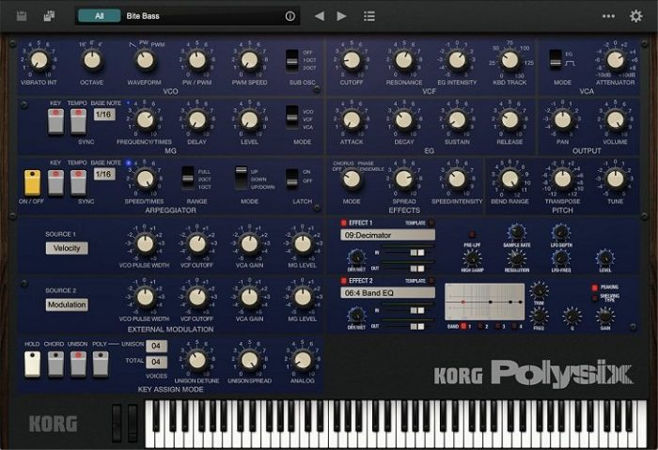Viewport: 658px width, 450px height.
Task: Toggle the yellow Arpeggiator On/Off switch
Action: 32,180
